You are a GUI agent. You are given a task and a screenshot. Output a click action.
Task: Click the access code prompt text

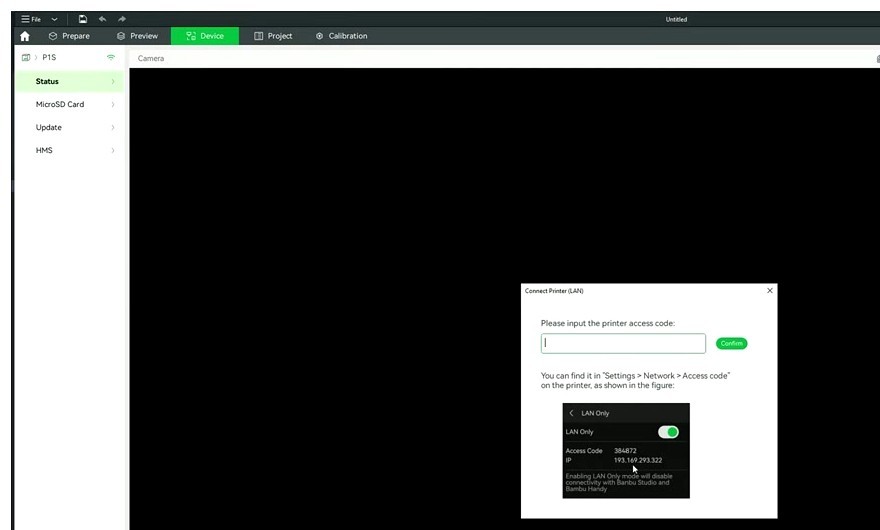(x=608, y=323)
